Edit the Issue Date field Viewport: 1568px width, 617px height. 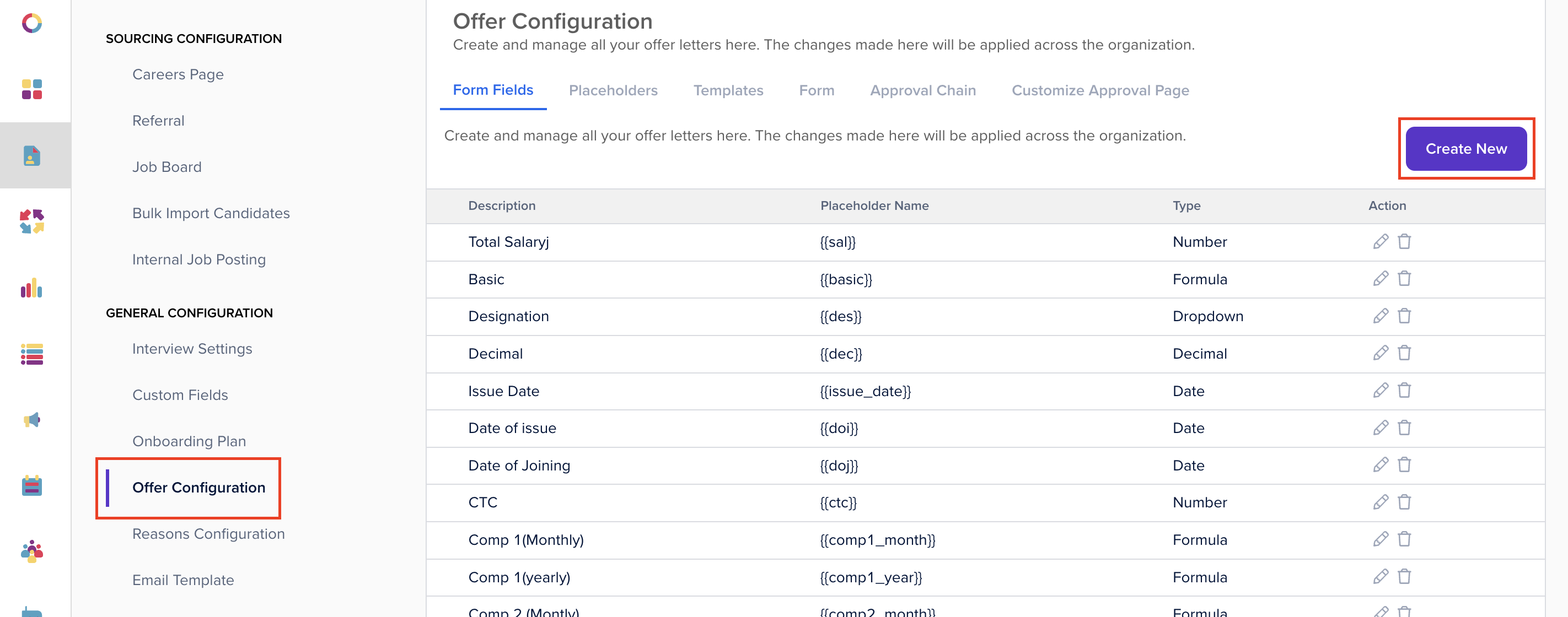[x=1381, y=390]
